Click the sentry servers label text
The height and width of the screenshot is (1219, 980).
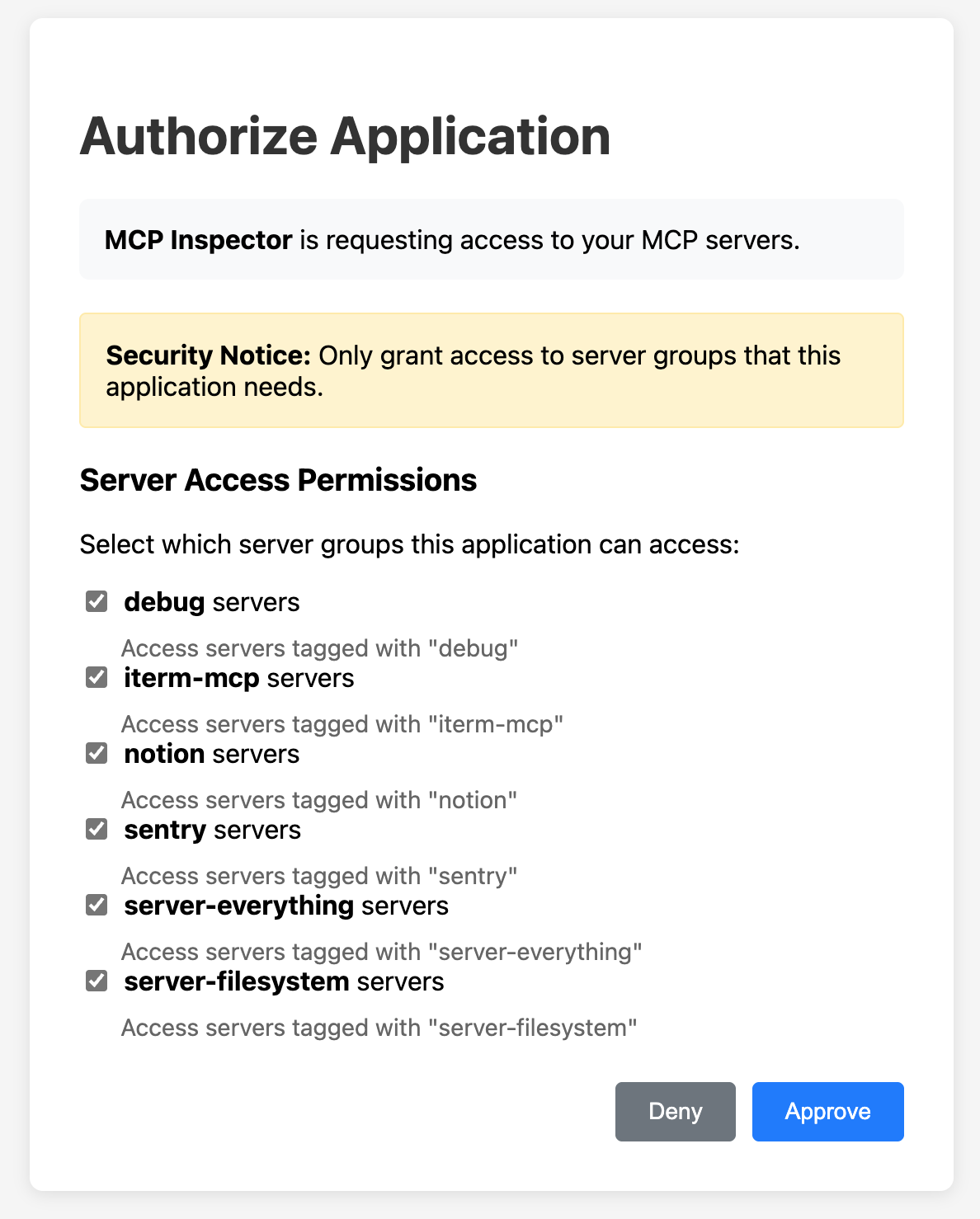click(212, 829)
